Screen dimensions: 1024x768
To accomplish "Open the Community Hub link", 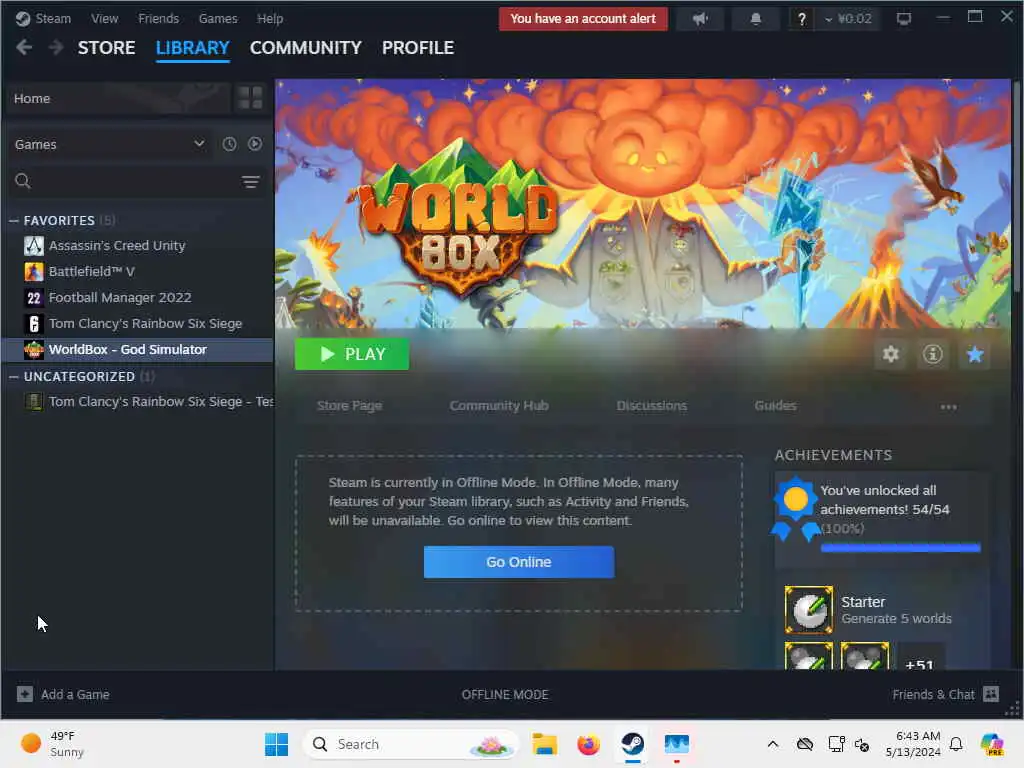I will pos(499,406).
